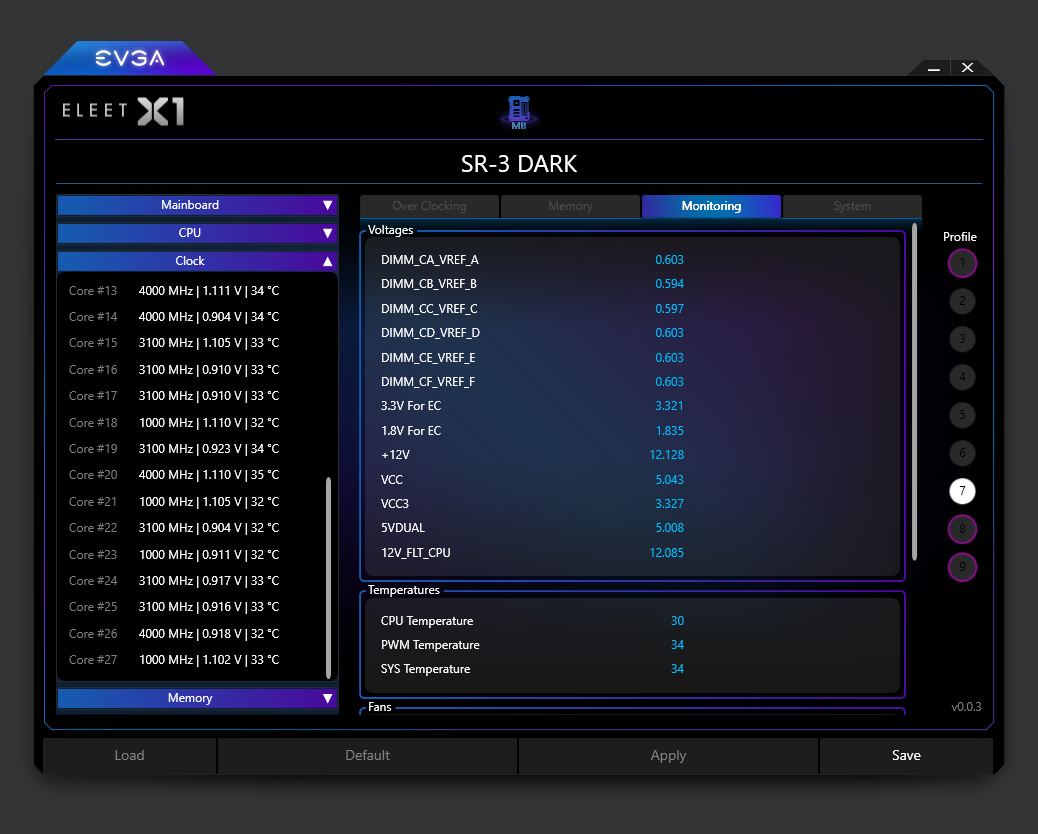
Task: Click the EVGA logo tab
Action: 130,58
